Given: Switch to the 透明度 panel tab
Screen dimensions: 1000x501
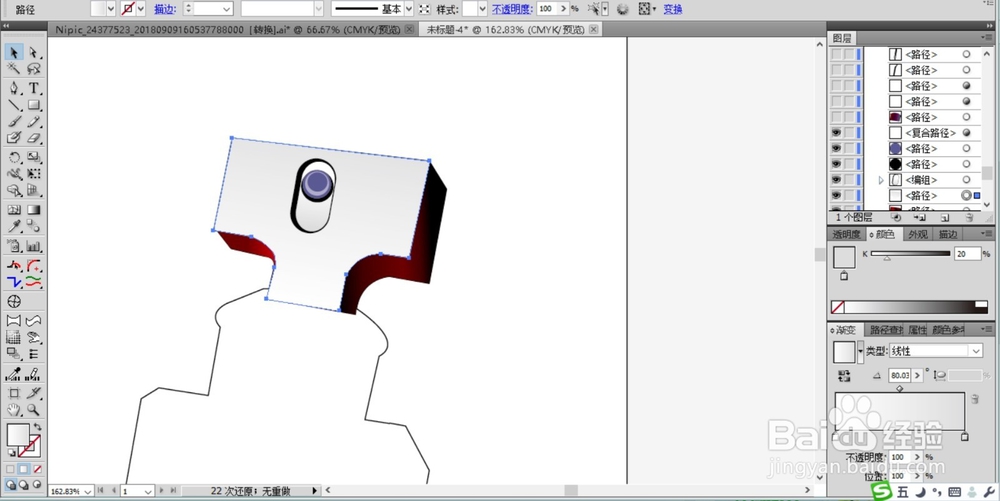Looking at the screenshot, I should 846,235.
